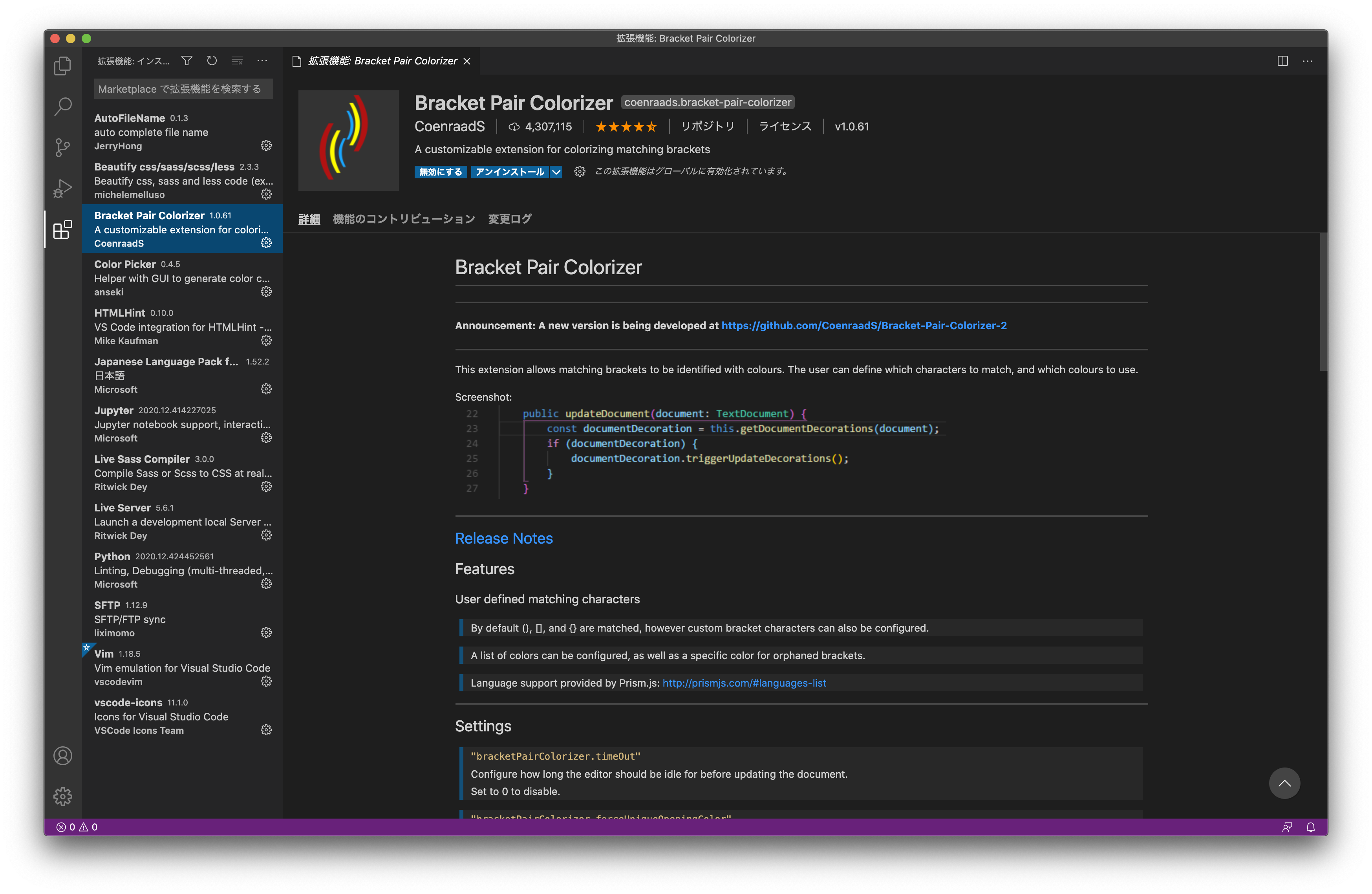Select the Bracket Pair Colorizer editor tab
This screenshot has width=1372, height=894.
point(382,60)
